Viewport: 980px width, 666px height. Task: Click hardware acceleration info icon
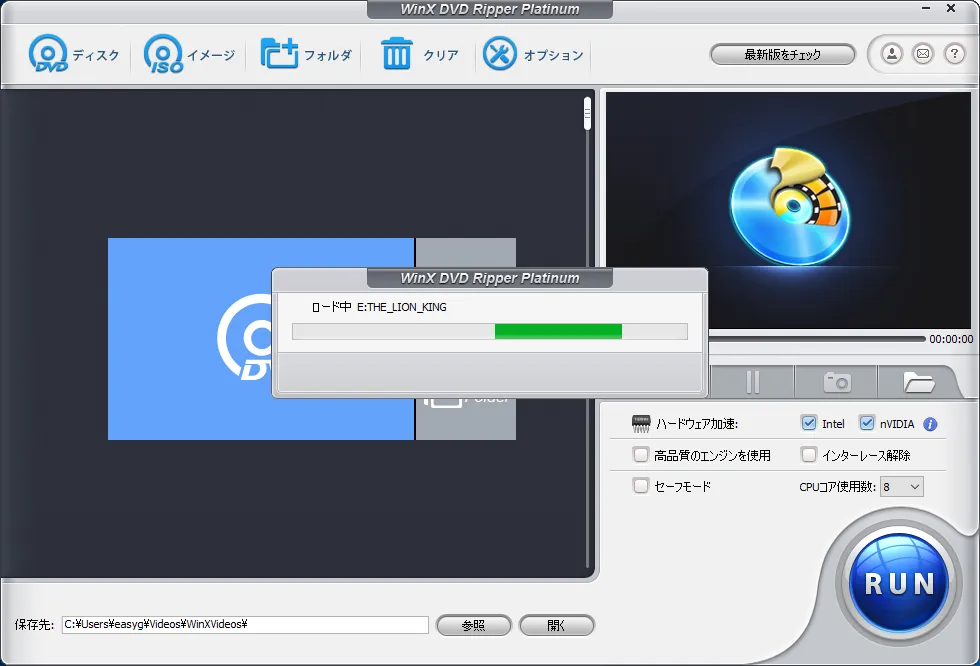tap(930, 424)
